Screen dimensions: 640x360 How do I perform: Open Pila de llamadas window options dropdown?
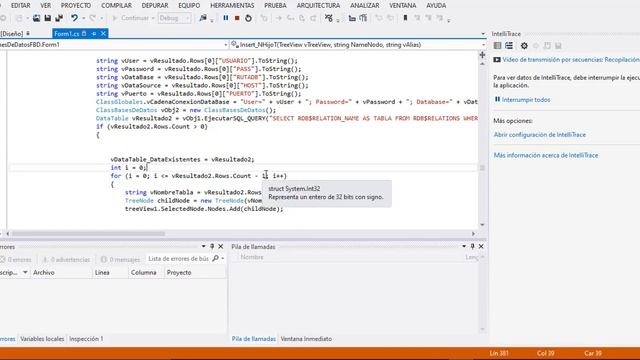[x=464, y=247]
